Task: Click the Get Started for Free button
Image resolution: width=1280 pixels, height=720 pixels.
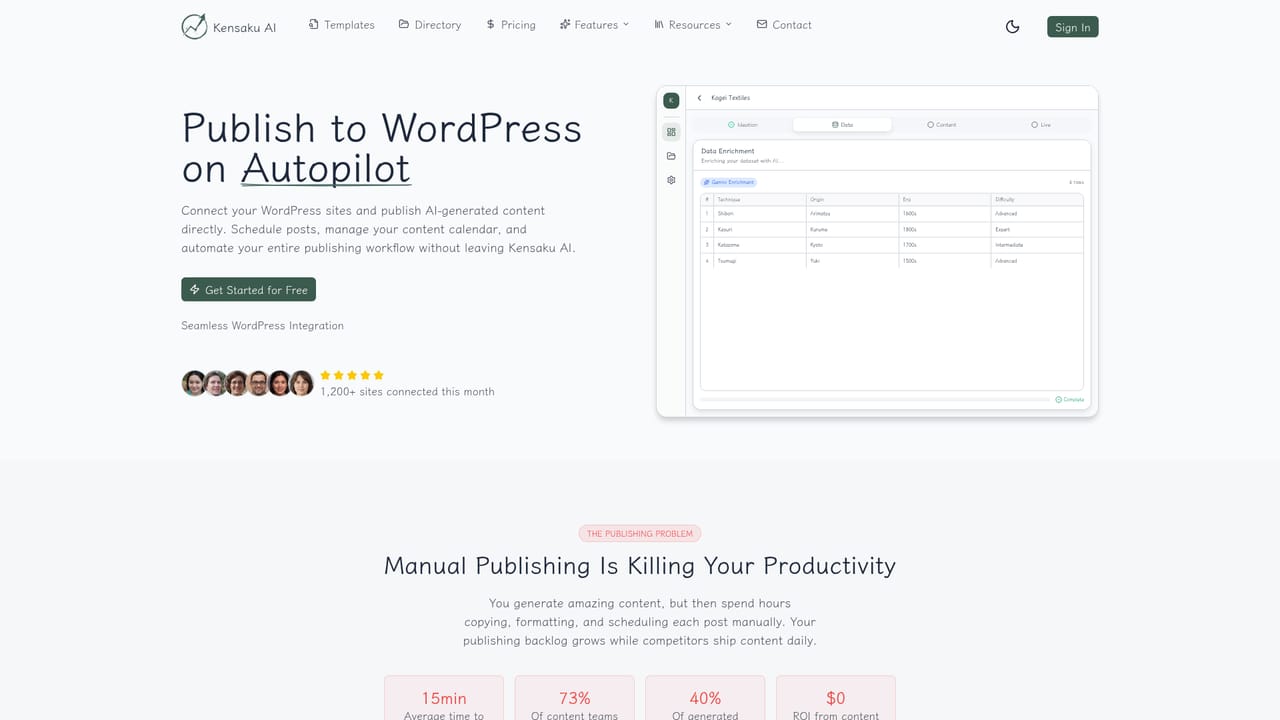Action: 248,290
